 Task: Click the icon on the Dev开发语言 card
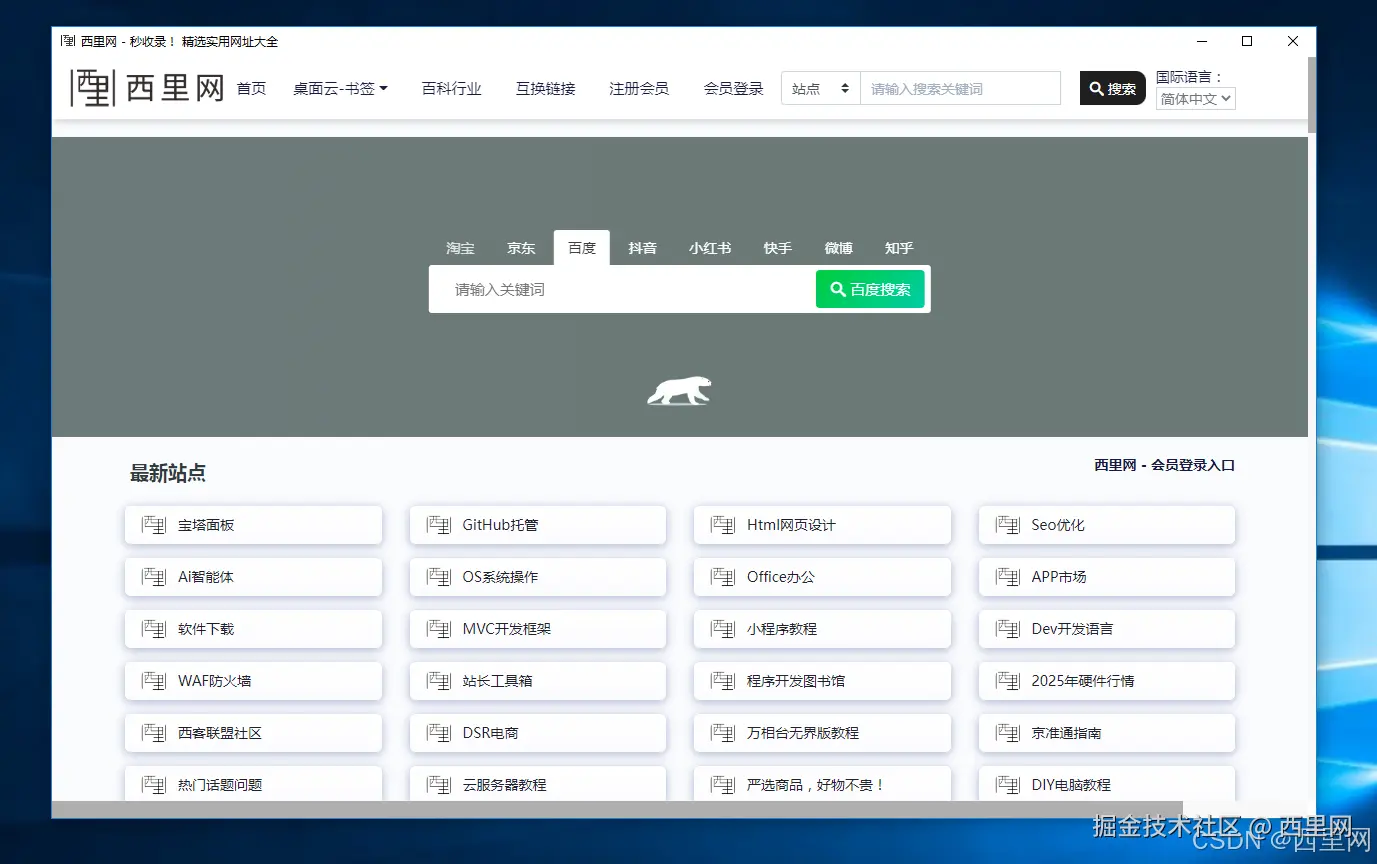tap(1007, 629)
